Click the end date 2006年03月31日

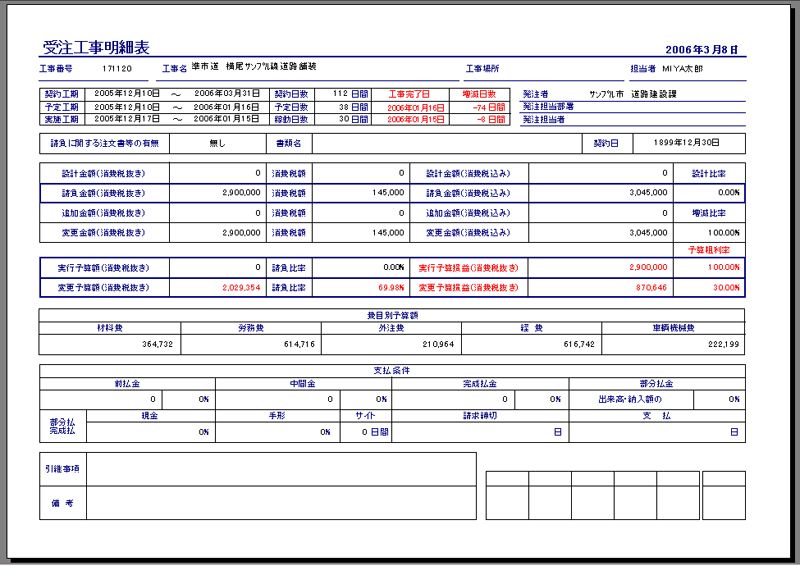click(227, 93)
